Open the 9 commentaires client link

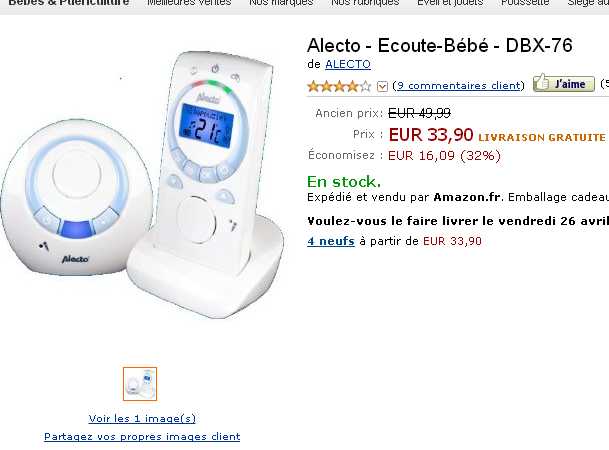coord(458,85)
